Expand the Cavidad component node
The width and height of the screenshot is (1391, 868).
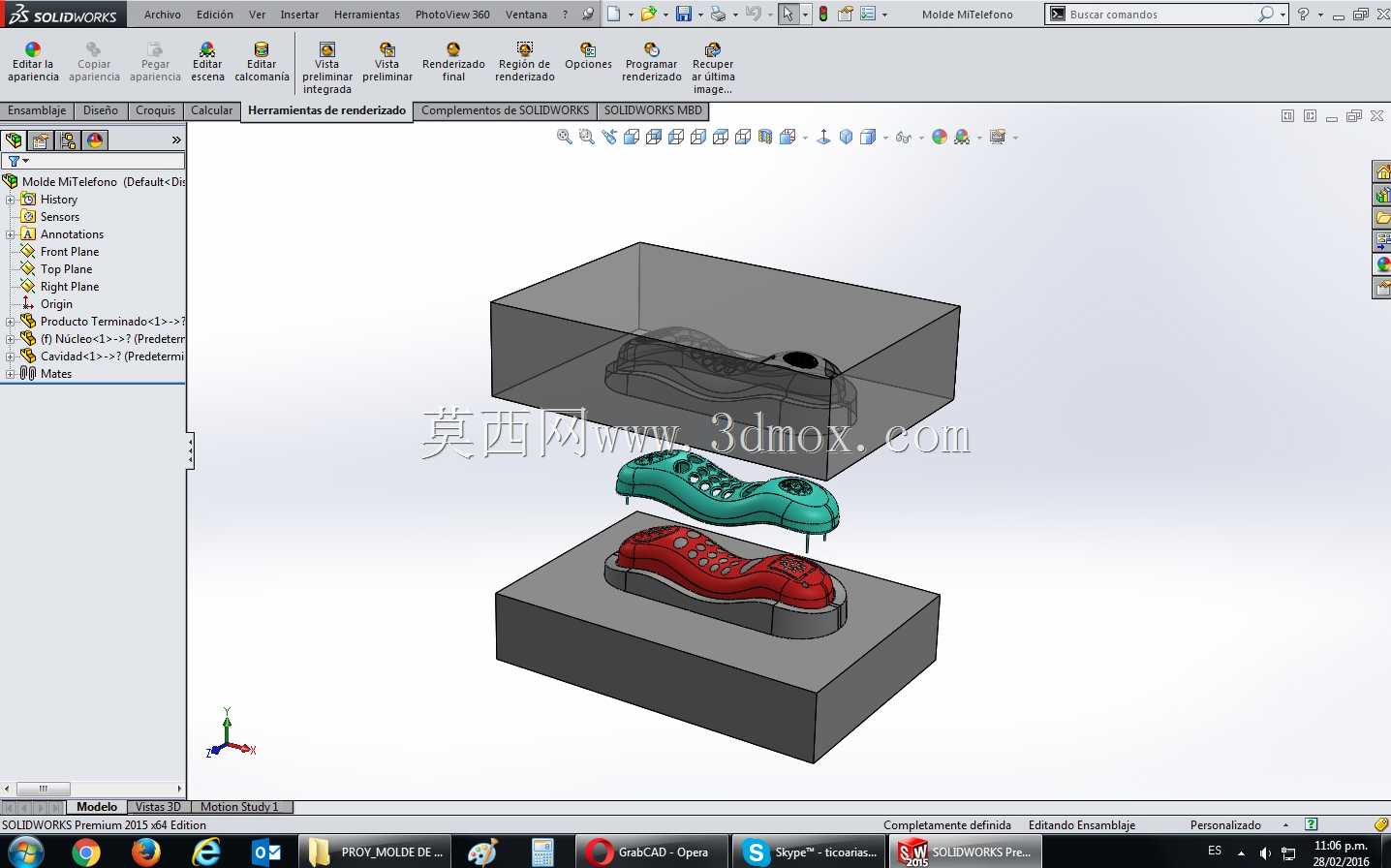click(x=11, y=356)
